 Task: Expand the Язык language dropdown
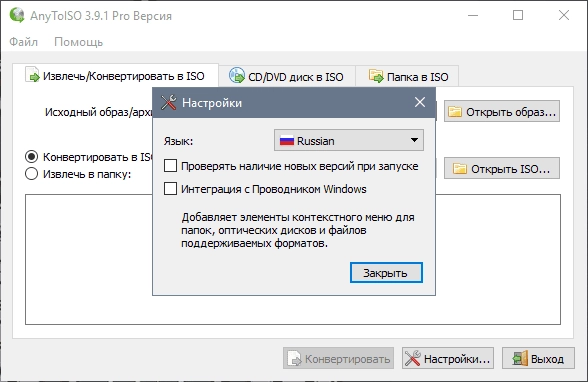pyautogui.click(x=349, y=140)
